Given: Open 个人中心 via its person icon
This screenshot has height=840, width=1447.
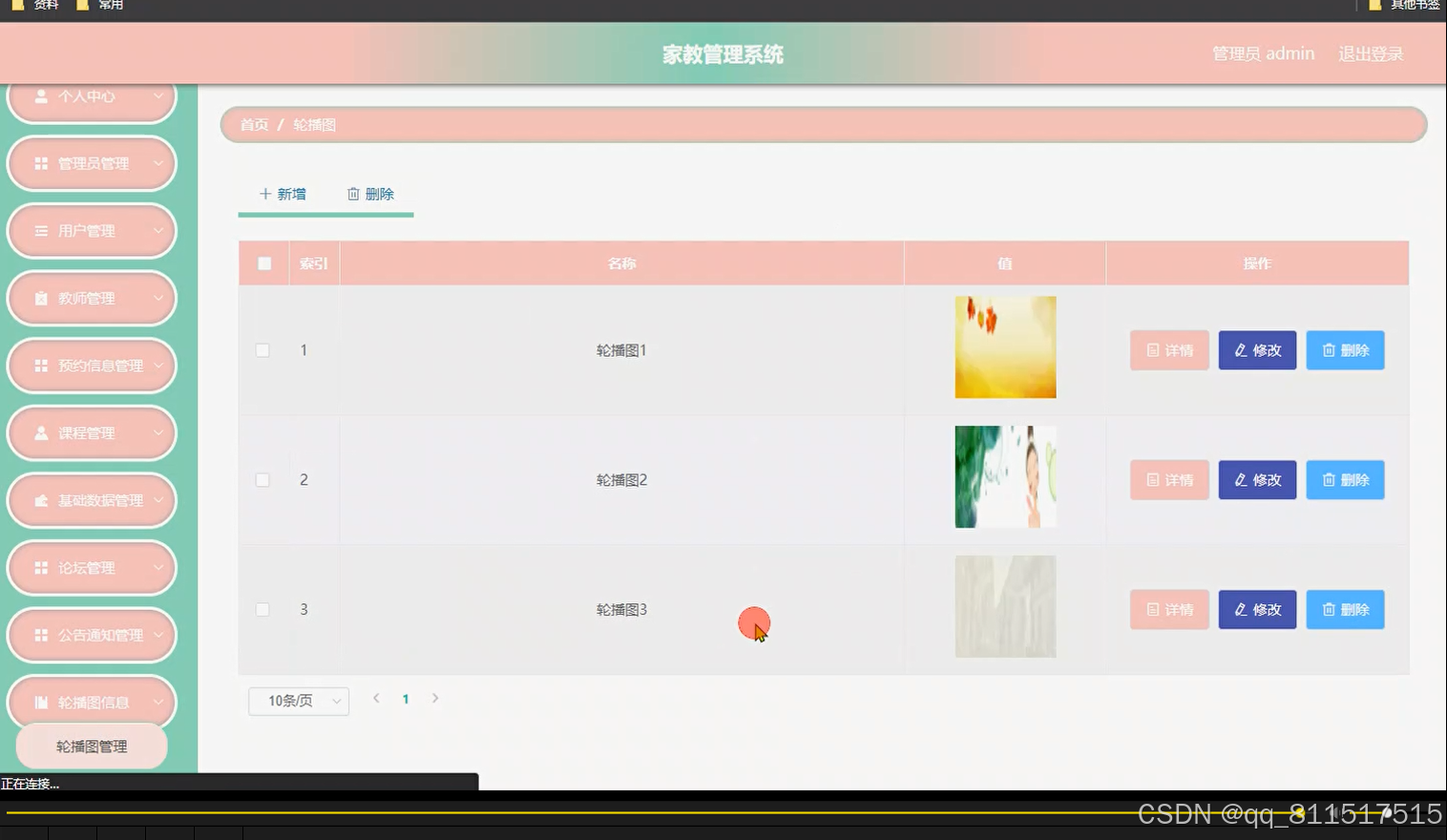Looking at the screenshot, I should point(39,95).
